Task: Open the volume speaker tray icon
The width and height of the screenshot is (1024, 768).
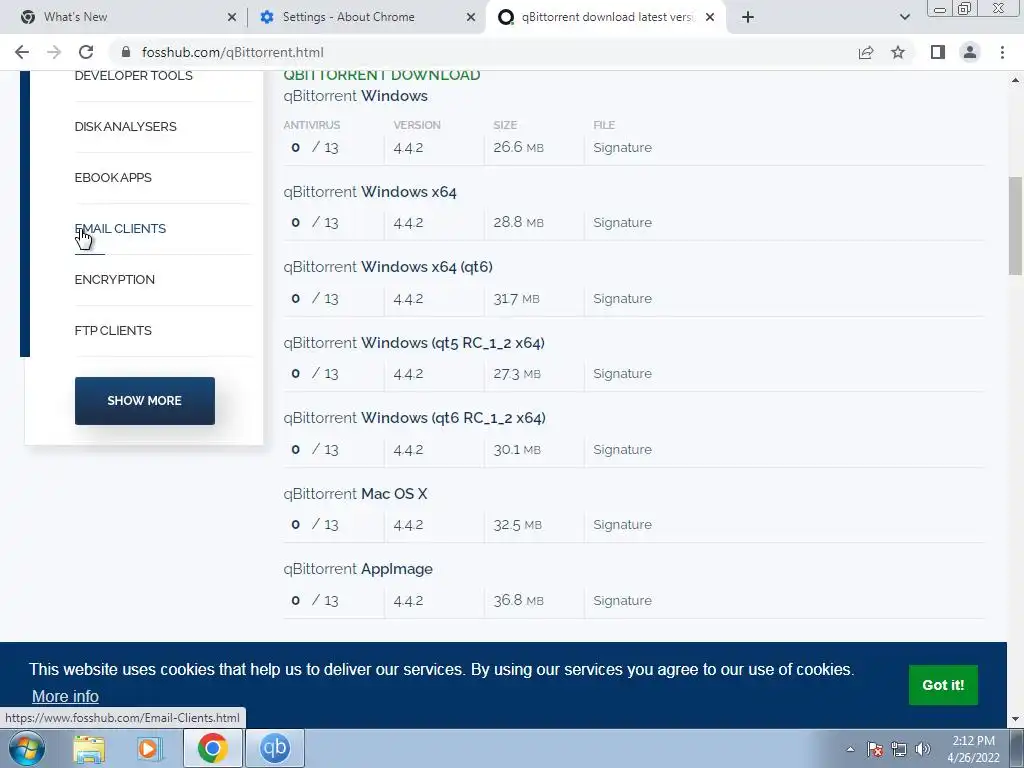Action: point(923,749)
